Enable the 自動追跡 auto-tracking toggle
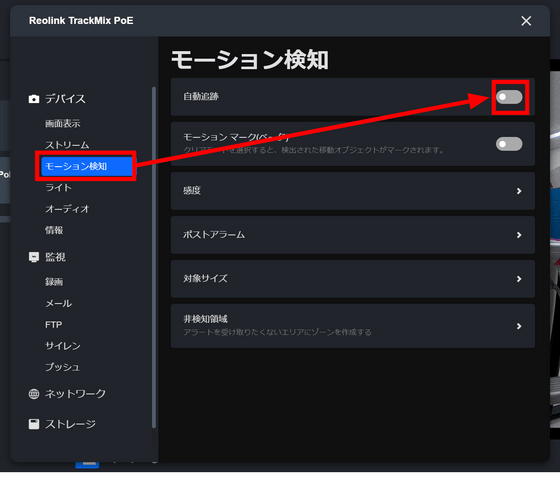Screen dimensions: 560x477 [509, 97]
